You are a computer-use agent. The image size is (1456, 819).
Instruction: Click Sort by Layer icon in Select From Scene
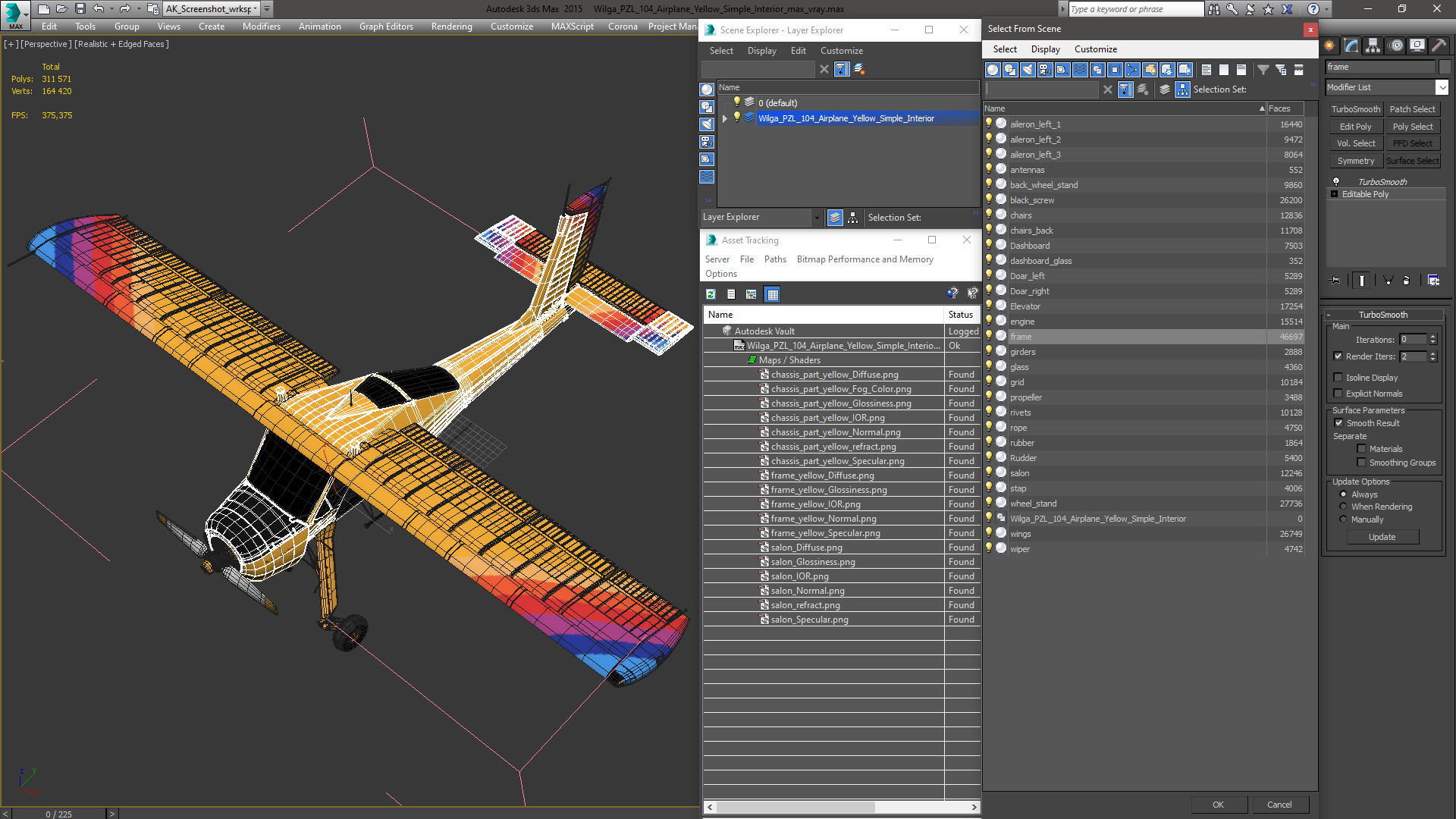[1165, 89]
